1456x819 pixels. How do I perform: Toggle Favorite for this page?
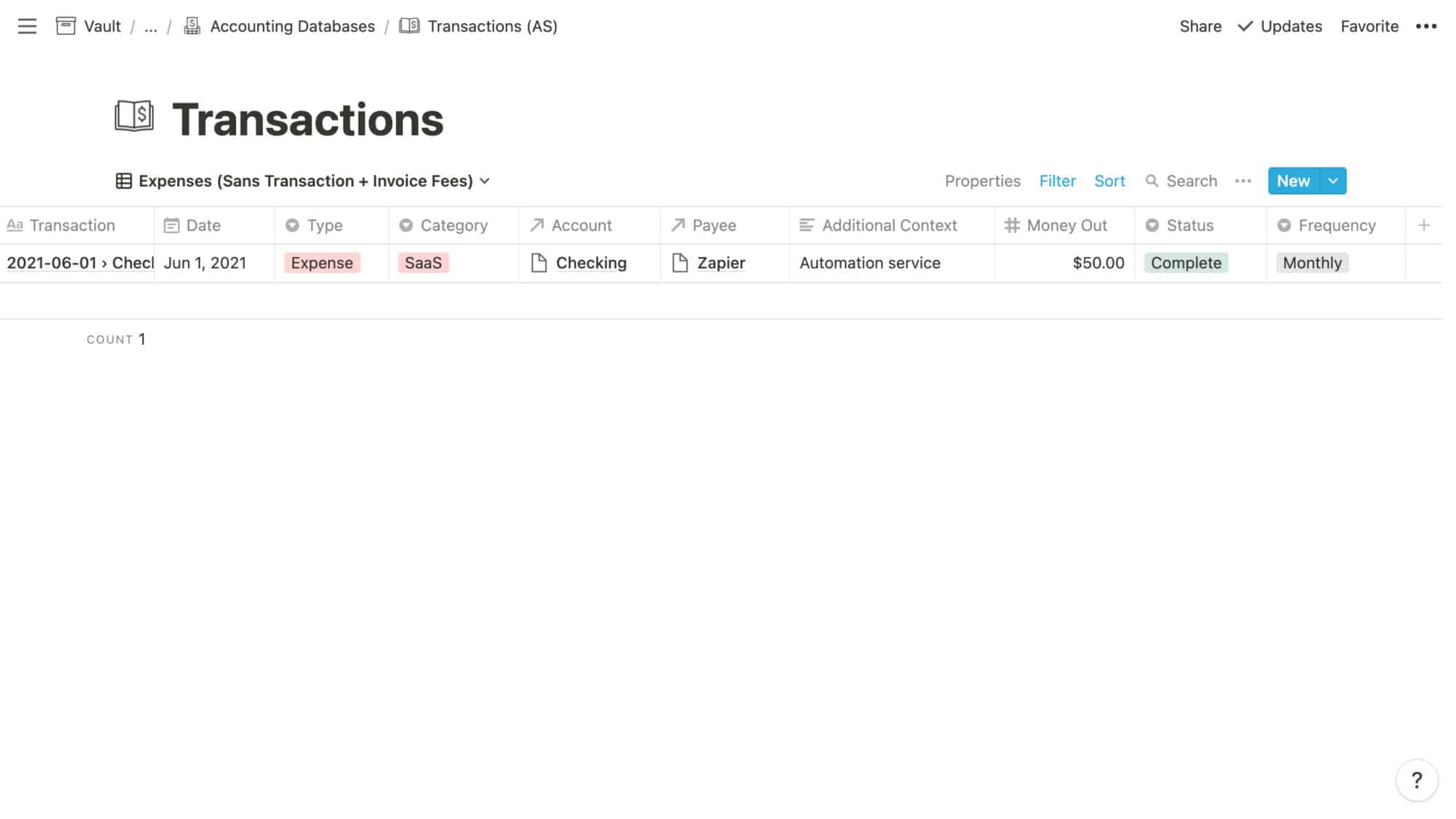point(1369,26)
